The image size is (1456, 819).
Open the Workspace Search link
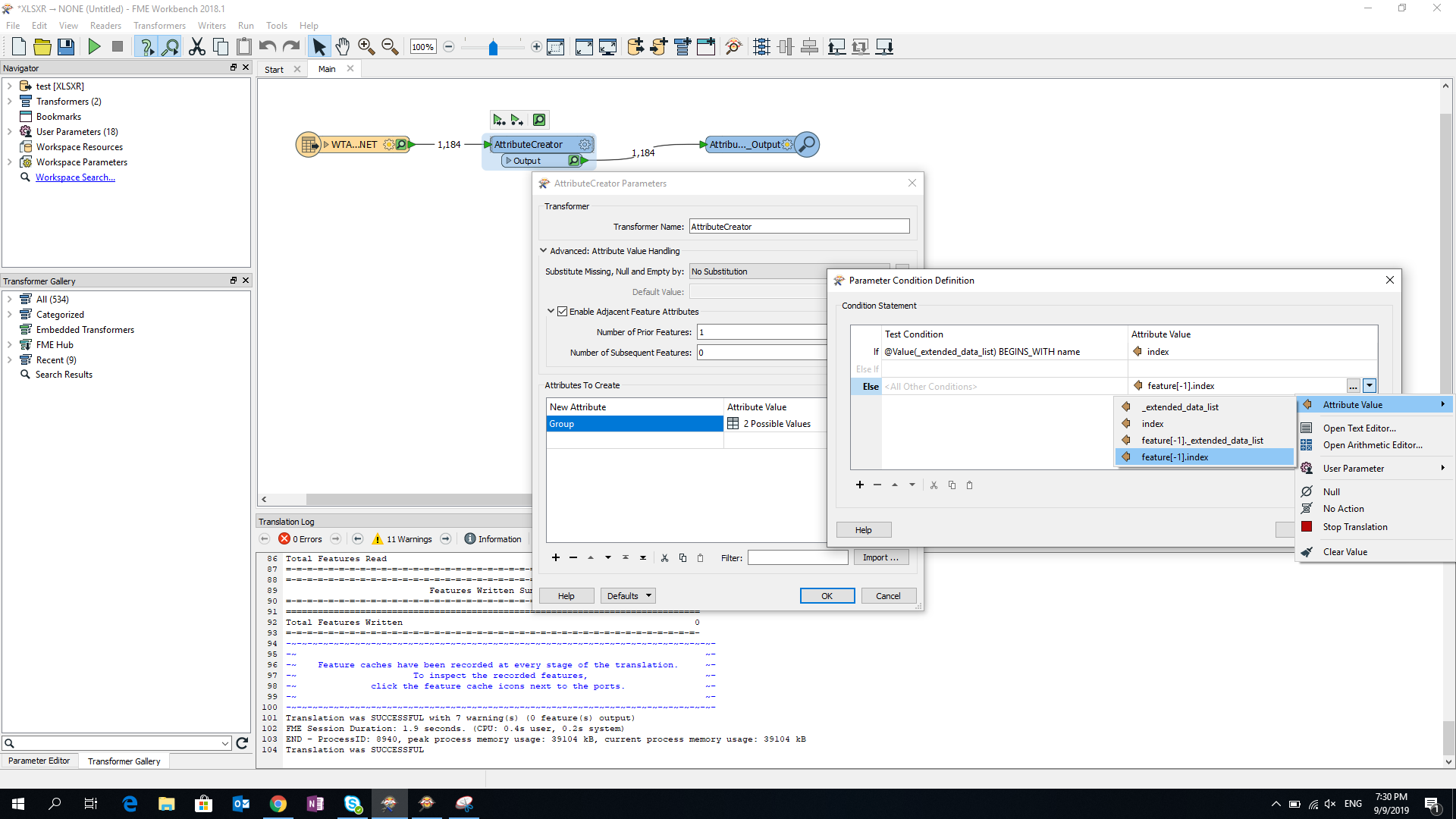(75, 177)
